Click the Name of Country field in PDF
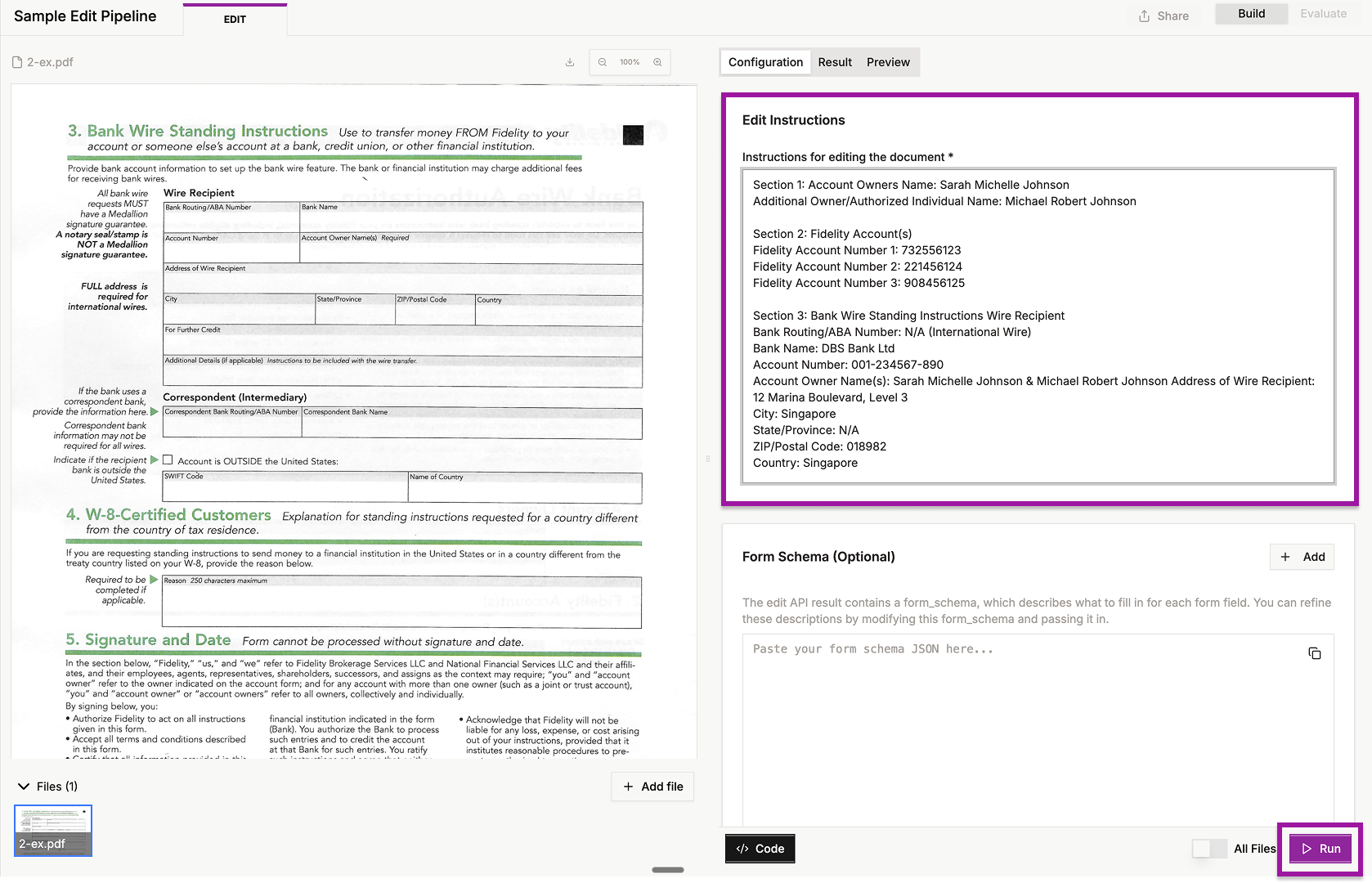The width and height of the screenshot is (1372, 883). [x=525, y=487]
